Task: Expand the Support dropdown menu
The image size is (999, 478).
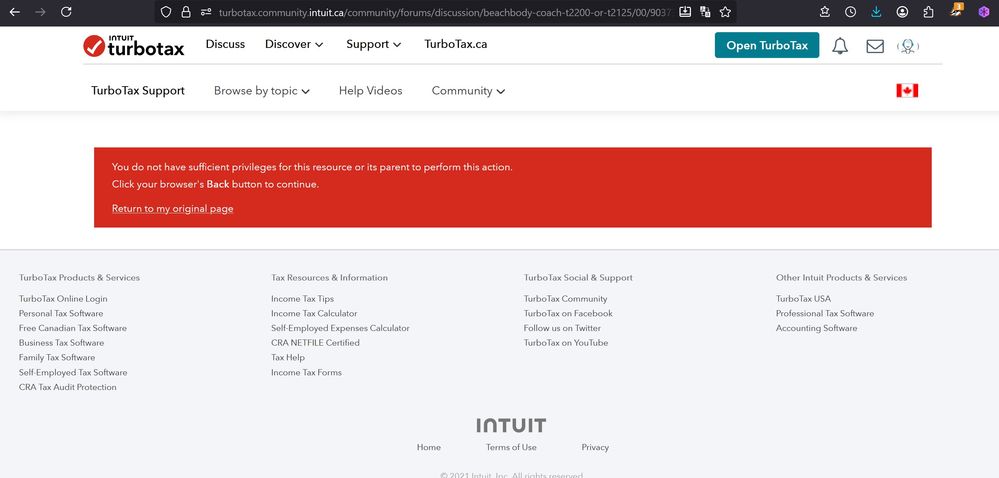Action: point(373,44)
